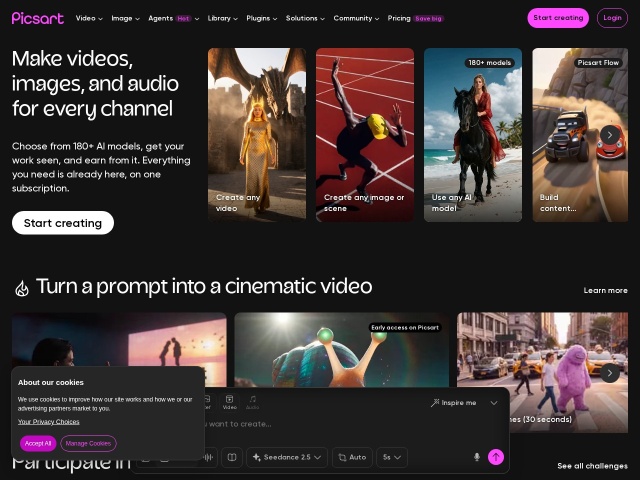640x480 pixels.
Task: Click the Learn more link
Action: tap(605, 290)
